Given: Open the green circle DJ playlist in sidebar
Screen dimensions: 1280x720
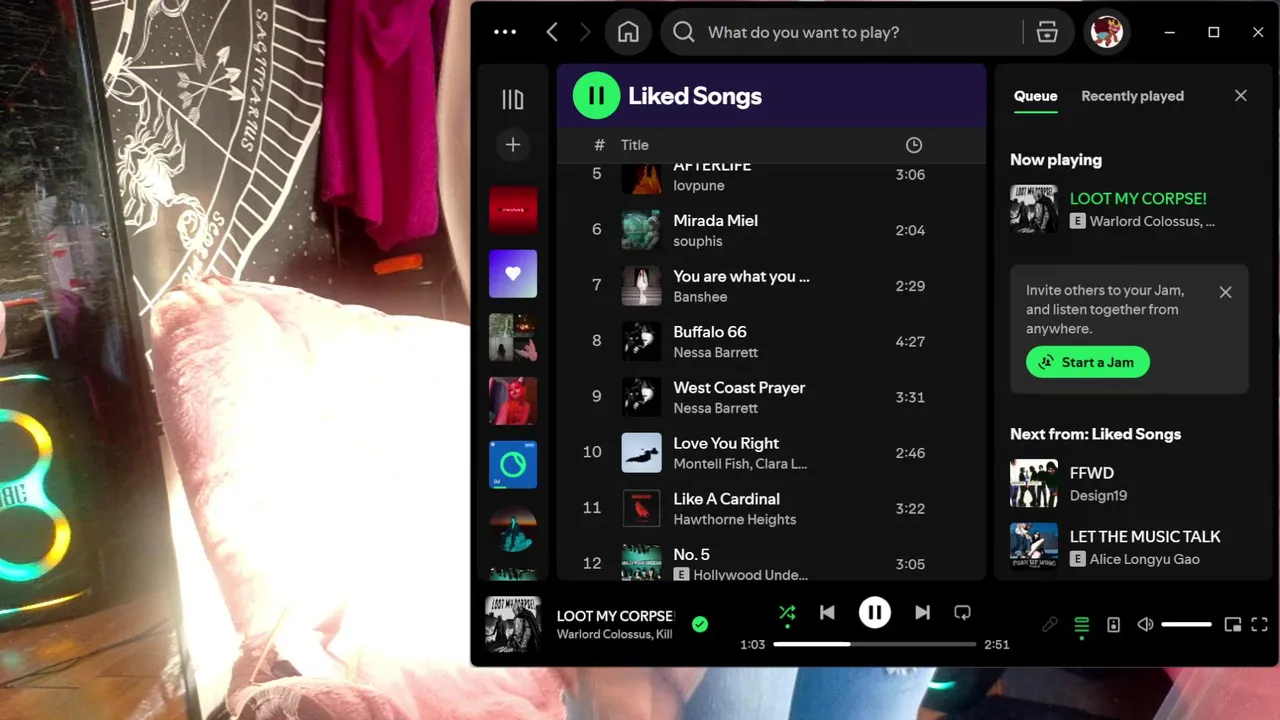Looking at the screenshot, I should [x=513, y=465].
